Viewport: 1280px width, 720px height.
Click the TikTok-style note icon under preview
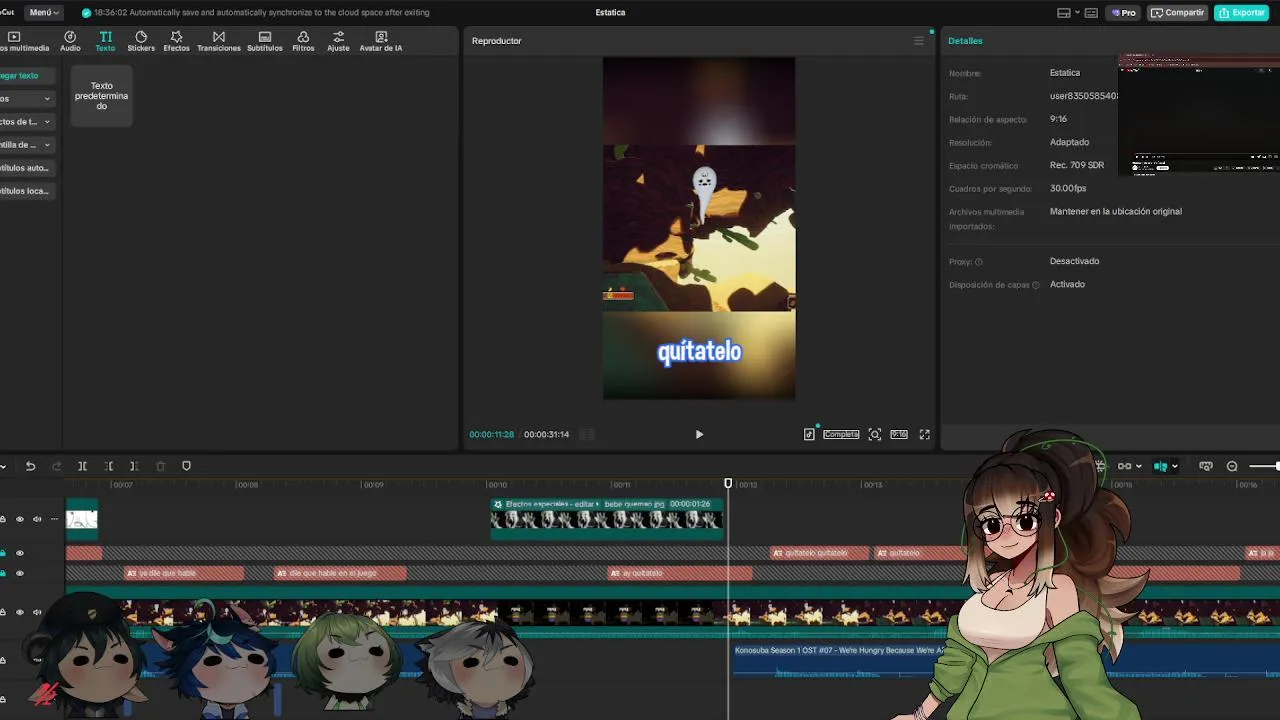(x=809, y=434)
